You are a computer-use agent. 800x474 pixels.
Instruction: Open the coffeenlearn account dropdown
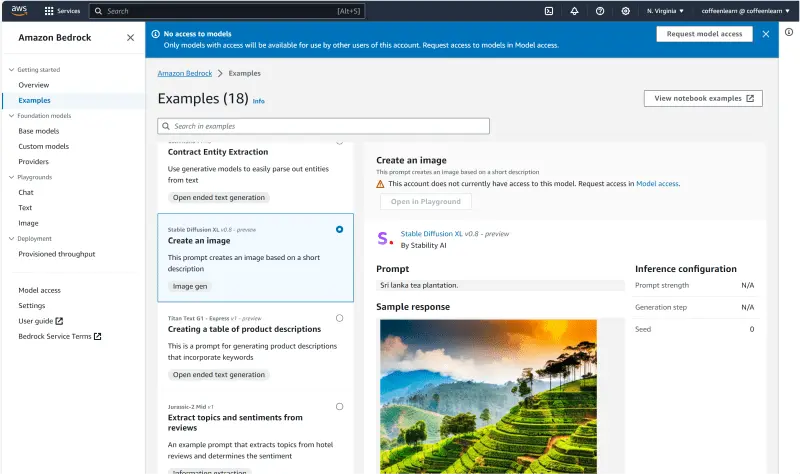[745, 11]
